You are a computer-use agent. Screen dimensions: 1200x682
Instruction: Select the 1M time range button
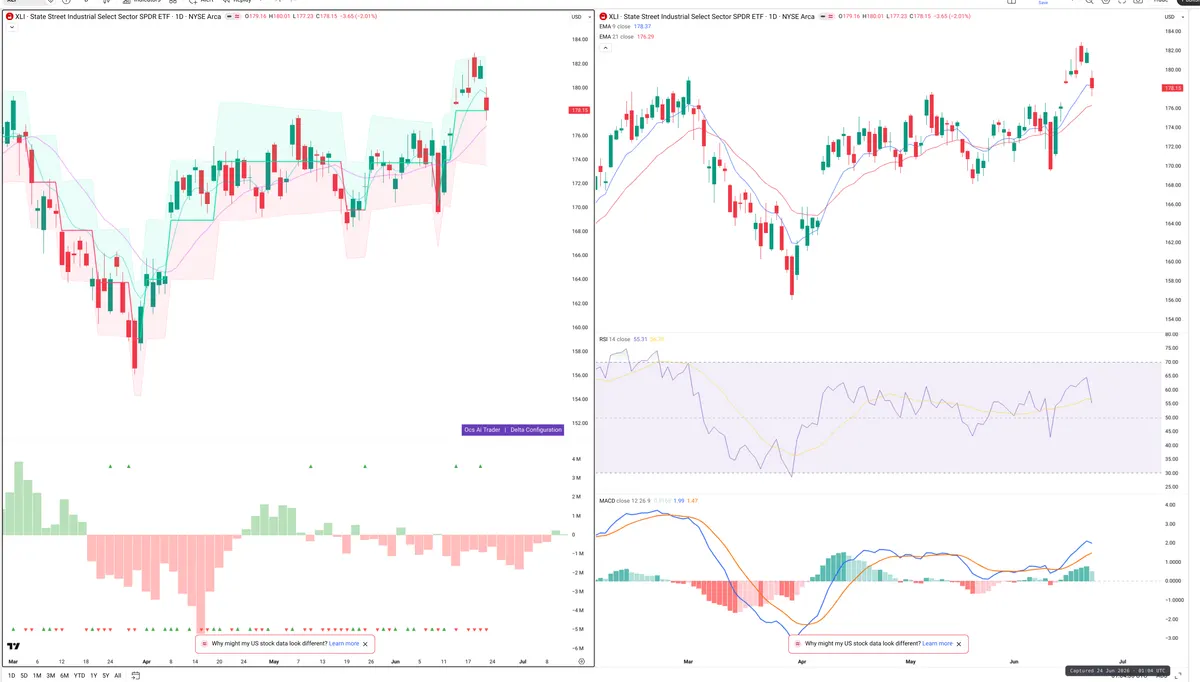click(x=37, y=676)
